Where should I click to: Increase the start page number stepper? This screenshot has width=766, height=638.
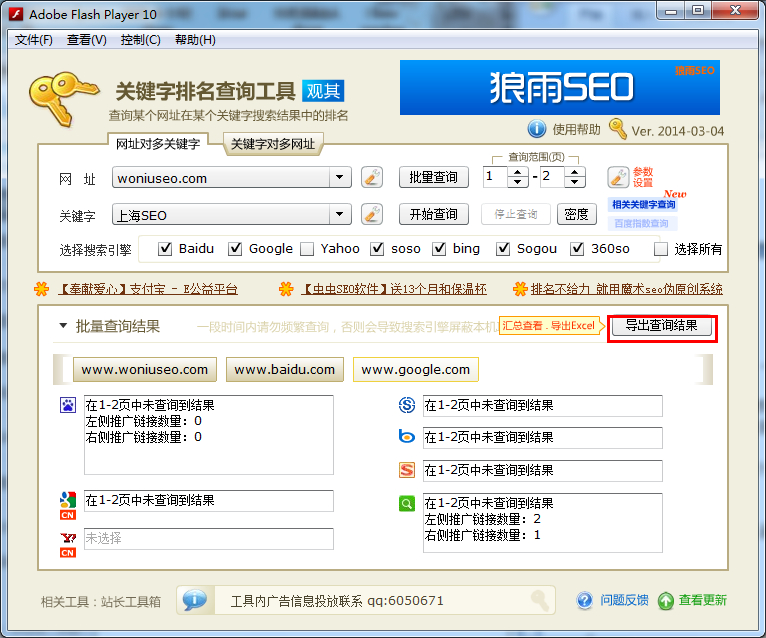pyautogui.click(x=517, y=172)
